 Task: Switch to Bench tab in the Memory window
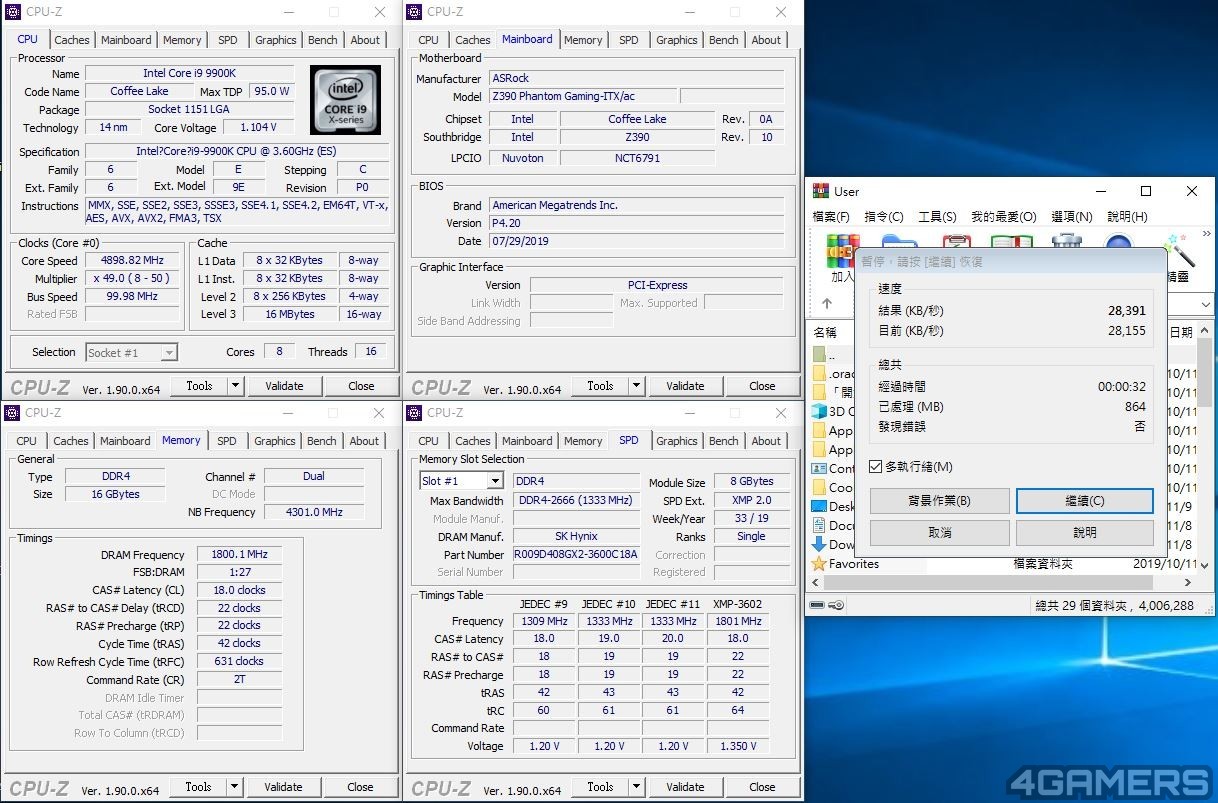pos(322,441)
